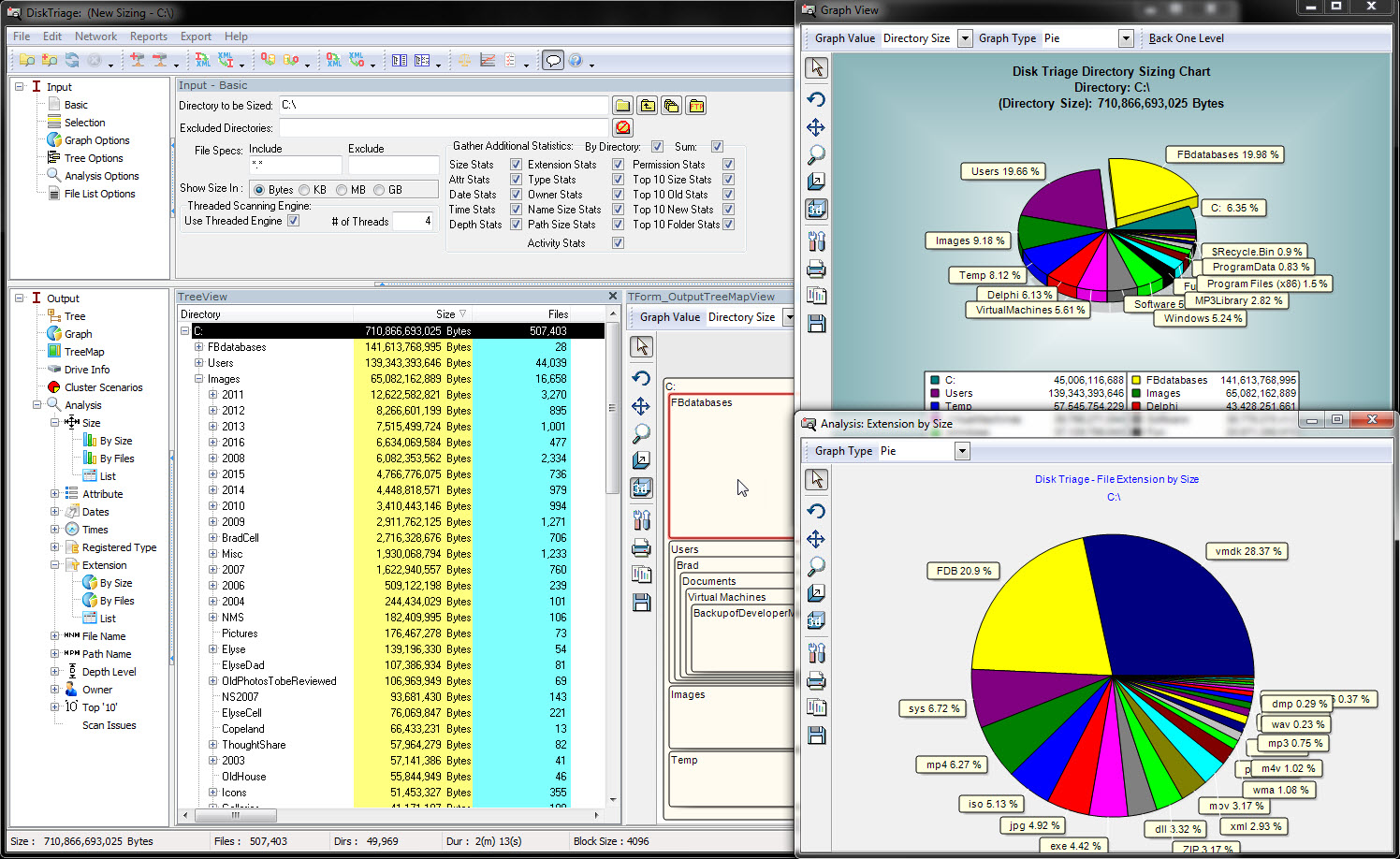Toggle the Use Threaded Engine checkbox
Screen dimensions: 1400x859
coord(293,221)
